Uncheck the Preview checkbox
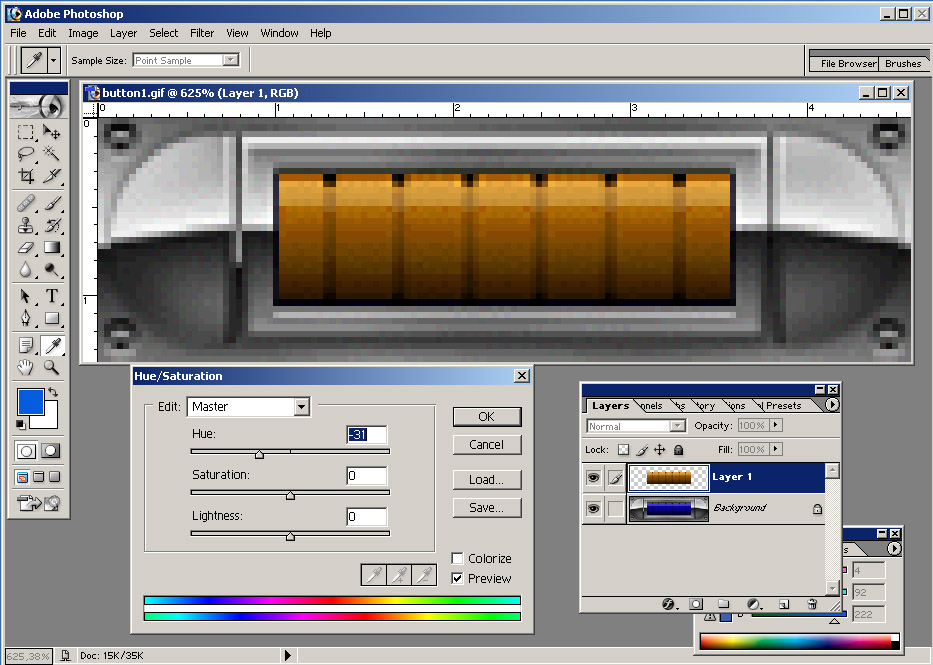This screenshot has width=933, height=665. click(x=457, y=578)
